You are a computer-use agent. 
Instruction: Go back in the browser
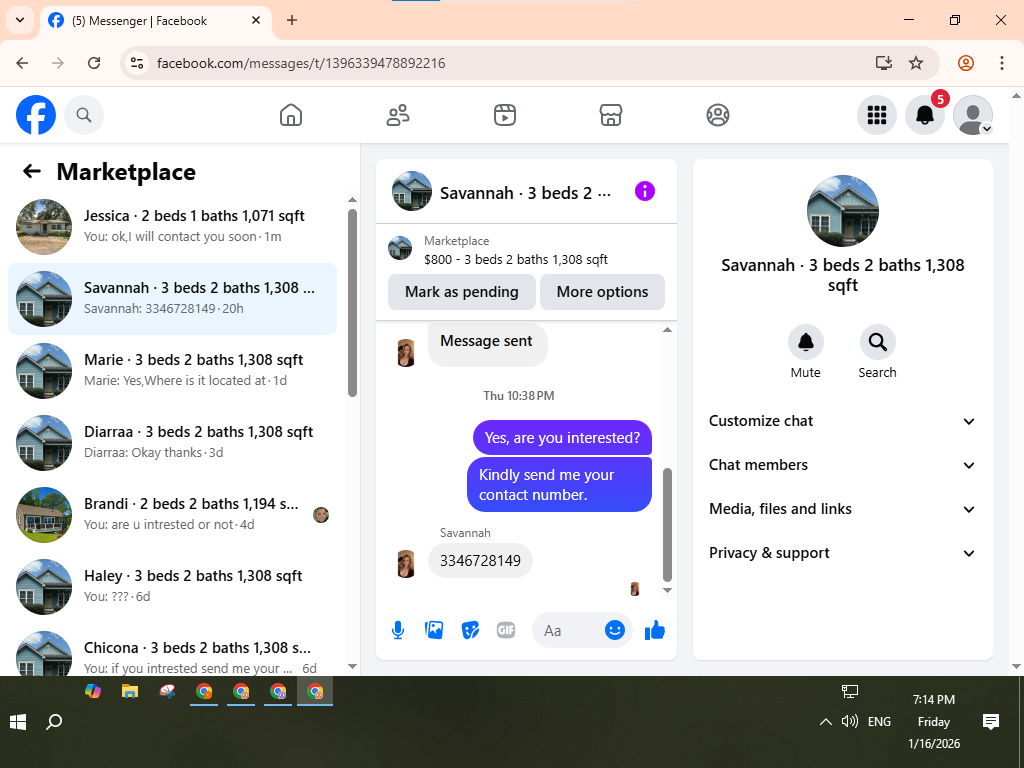(x=22, y=63)
